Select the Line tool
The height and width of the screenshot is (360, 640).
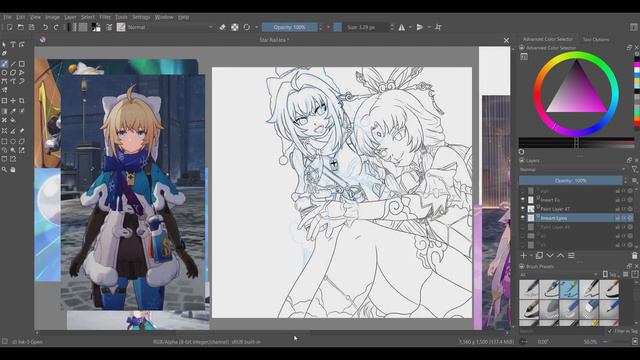(x=13, y=64)
